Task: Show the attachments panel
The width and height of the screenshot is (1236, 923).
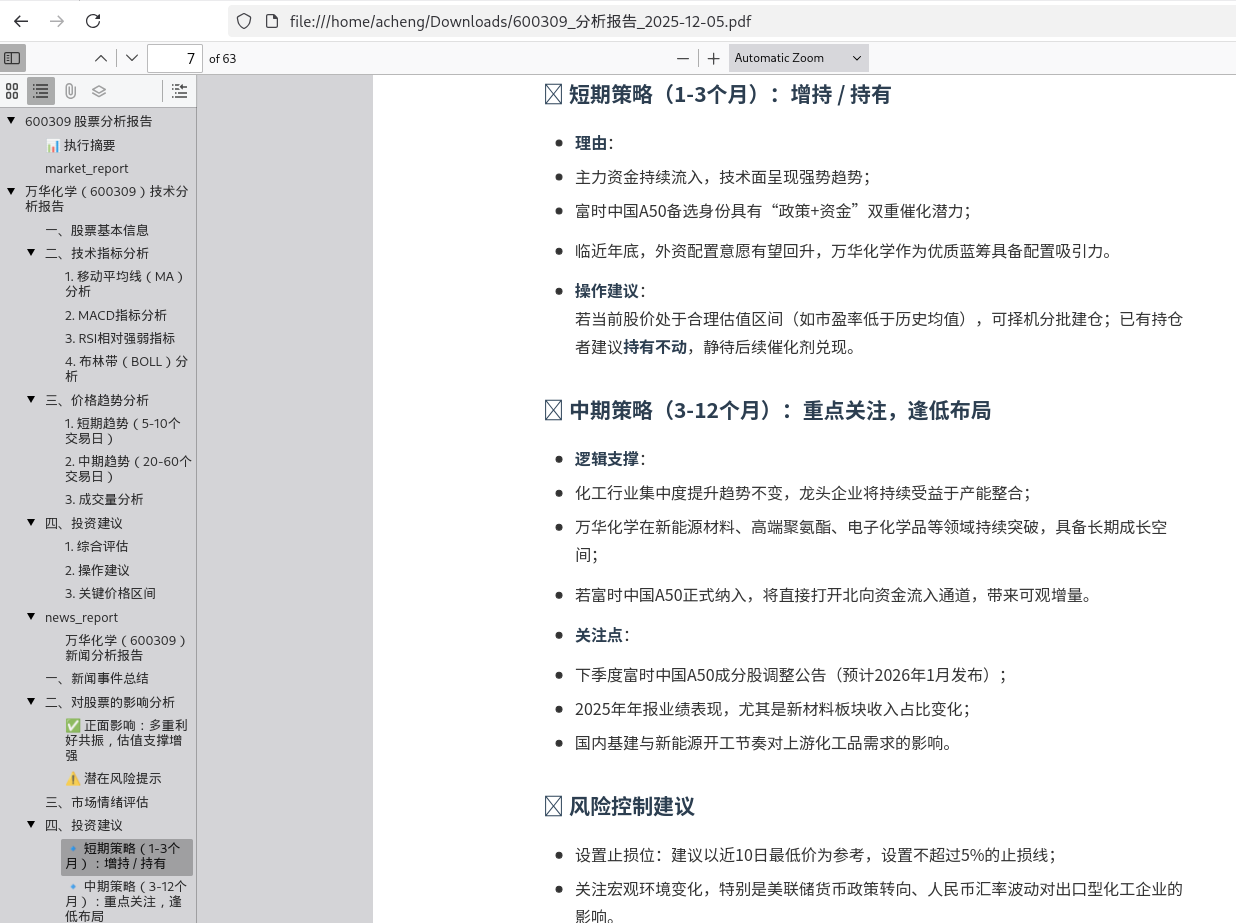Action: coord(70,91)
